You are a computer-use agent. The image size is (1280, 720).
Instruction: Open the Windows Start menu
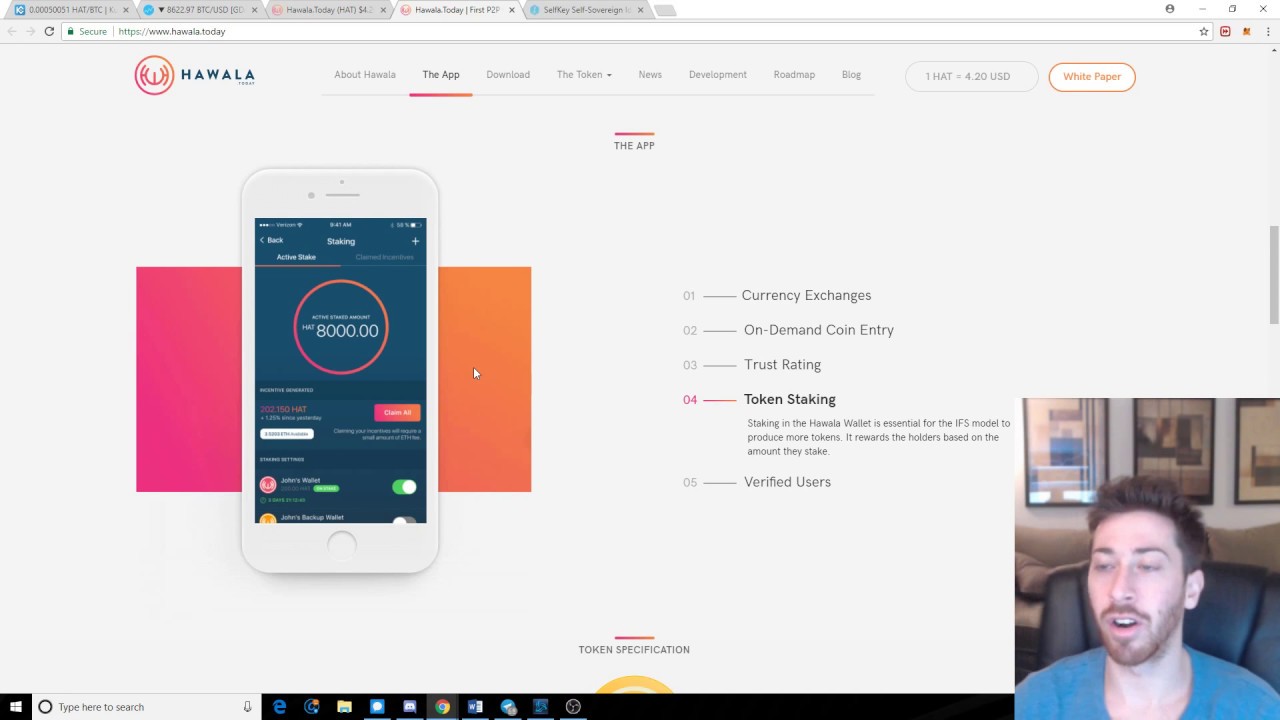pos(16,707)
